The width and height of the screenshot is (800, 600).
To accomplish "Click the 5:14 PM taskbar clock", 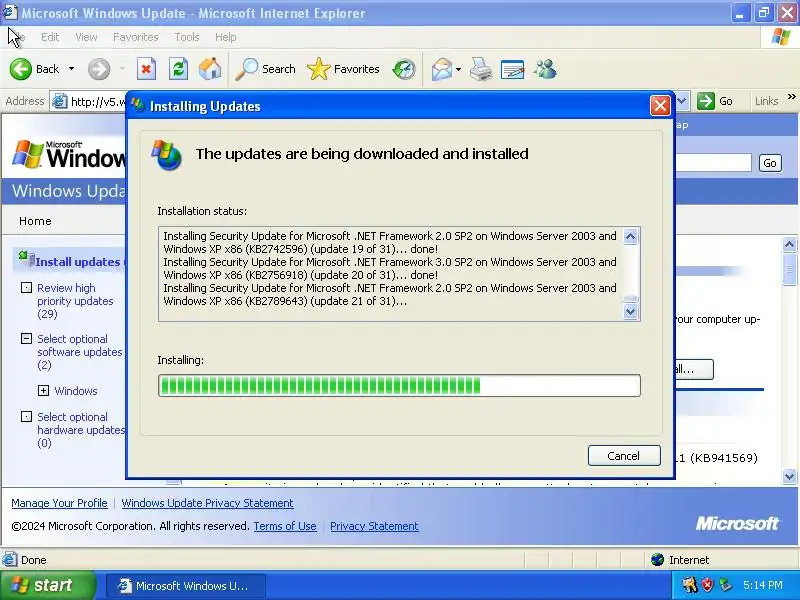I will coord(763,585).
